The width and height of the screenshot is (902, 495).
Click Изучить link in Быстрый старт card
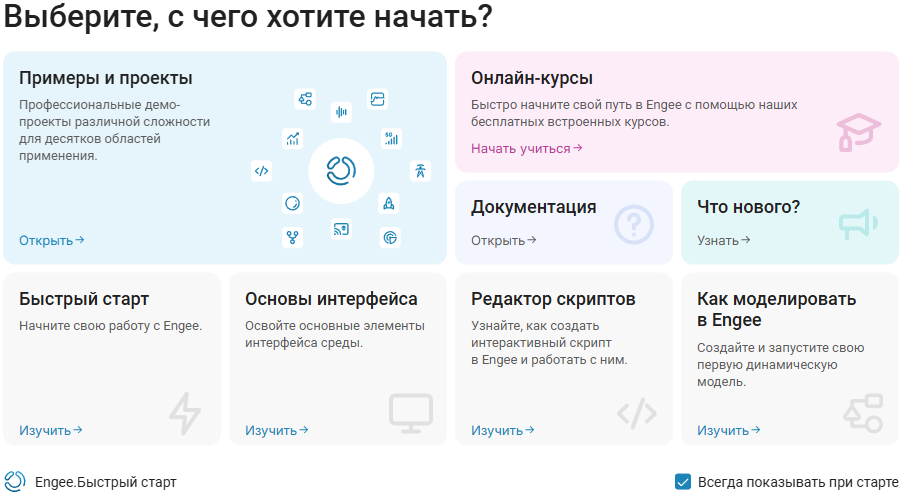click(x=51, y=431)
